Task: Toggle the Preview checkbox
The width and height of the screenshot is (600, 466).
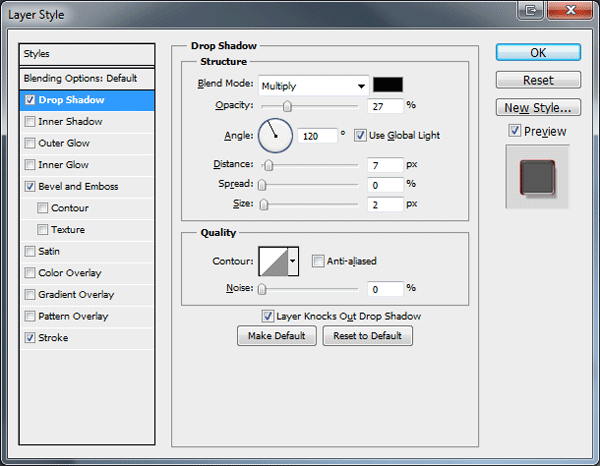Action: pyautogui.click(x=515, y=131)
